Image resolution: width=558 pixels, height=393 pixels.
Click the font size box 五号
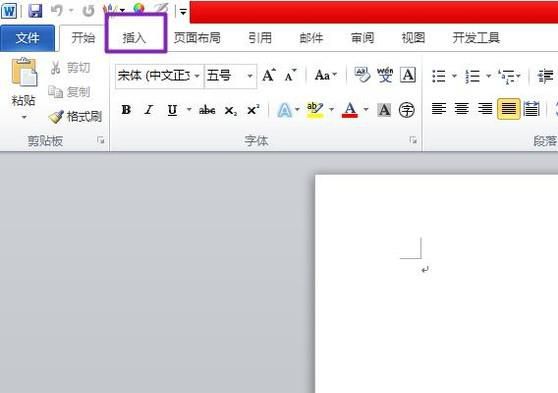[x=226, y=75]
